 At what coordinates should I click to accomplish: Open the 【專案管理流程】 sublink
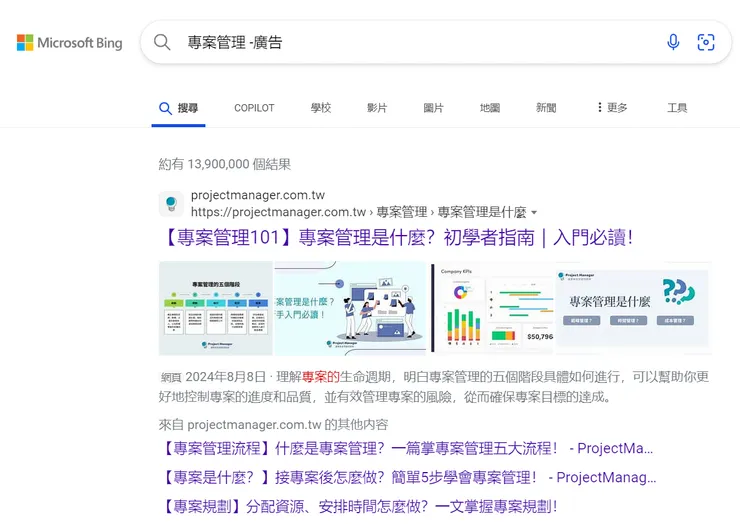click(408, 448)
